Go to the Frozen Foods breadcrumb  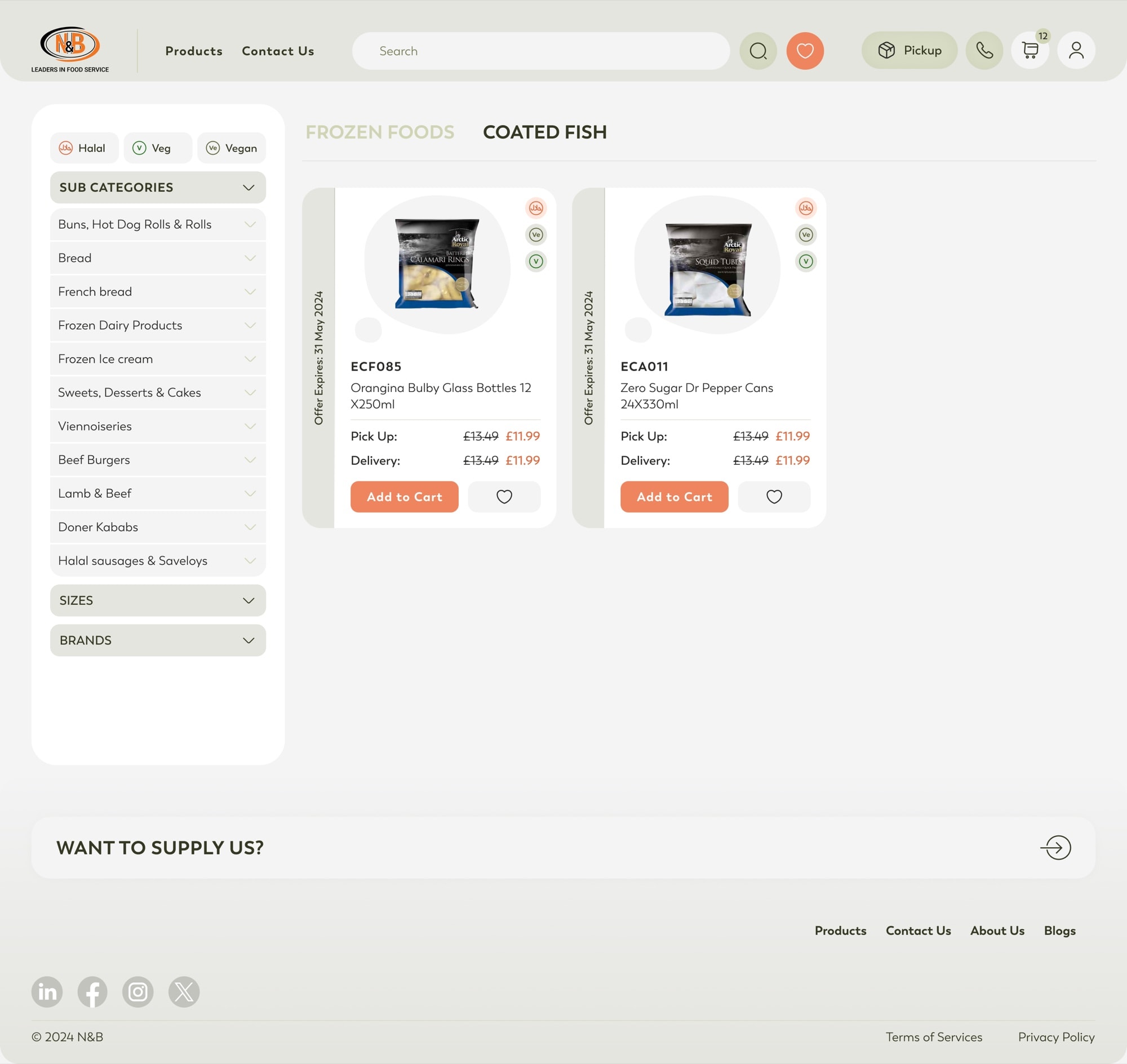coord(380,132)
